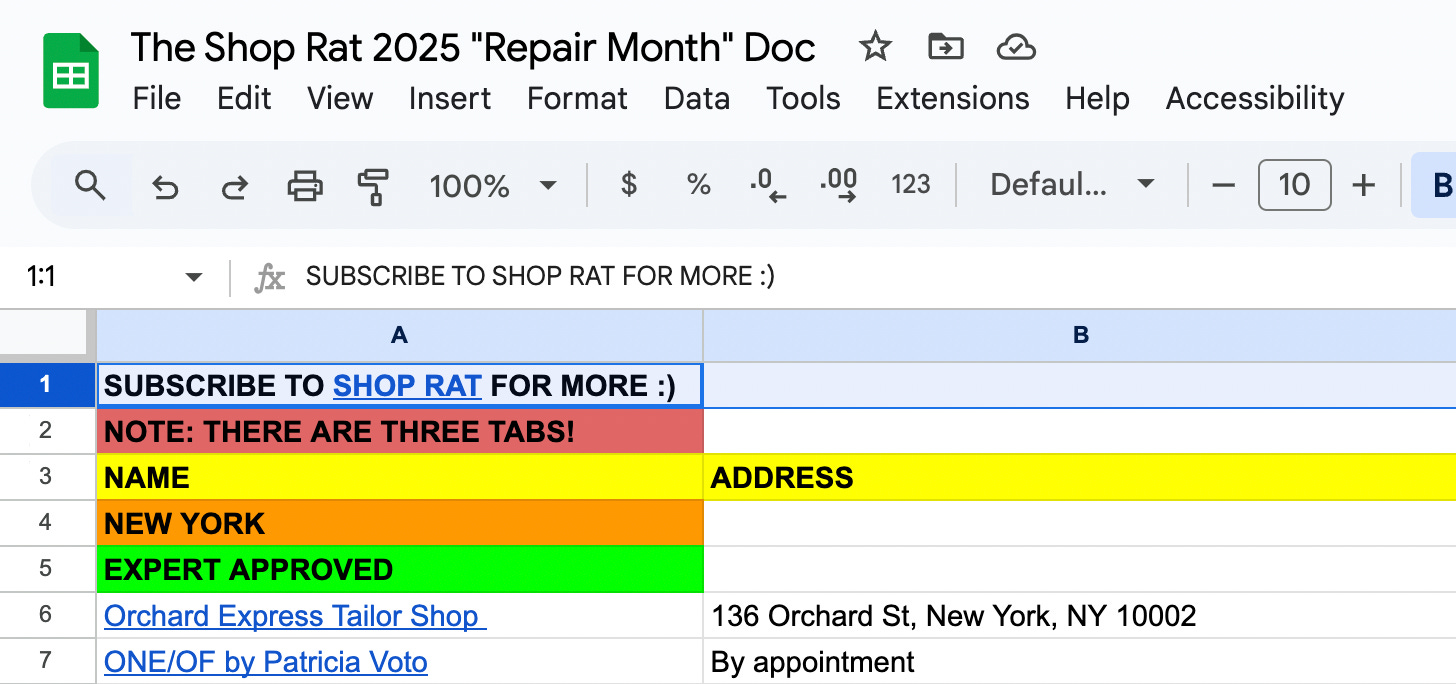This screenshot has width=1456, height=684.
Task: Select row 4 header
Action: pyautogui.click(x=47, y=523)
